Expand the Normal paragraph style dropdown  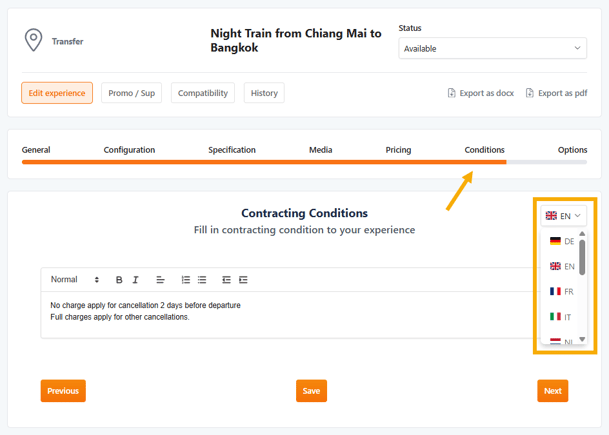75,280
